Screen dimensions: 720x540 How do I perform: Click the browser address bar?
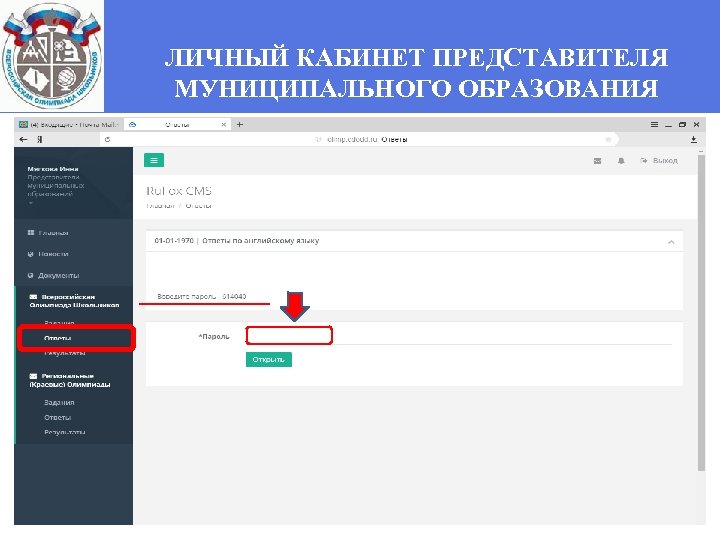(x=358, y=139)
